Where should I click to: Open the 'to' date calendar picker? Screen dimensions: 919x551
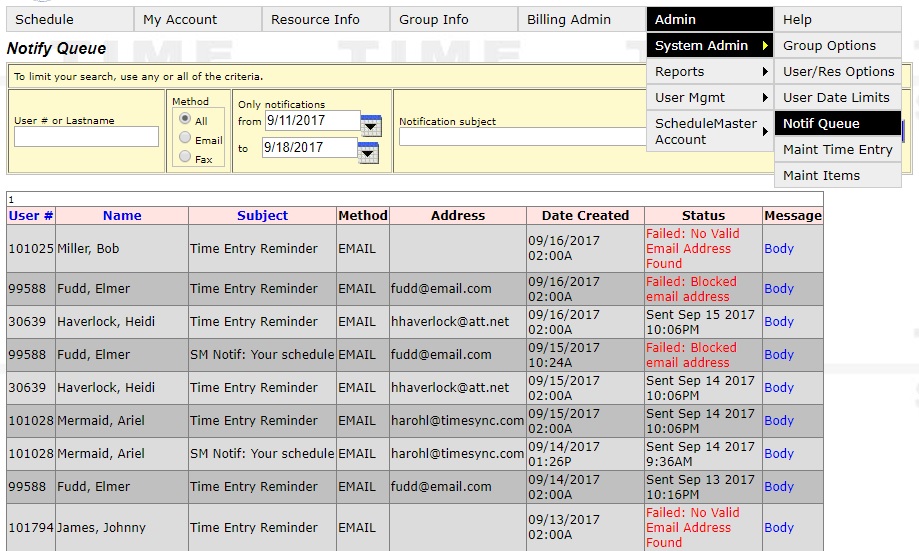click(x=368, y=152)
